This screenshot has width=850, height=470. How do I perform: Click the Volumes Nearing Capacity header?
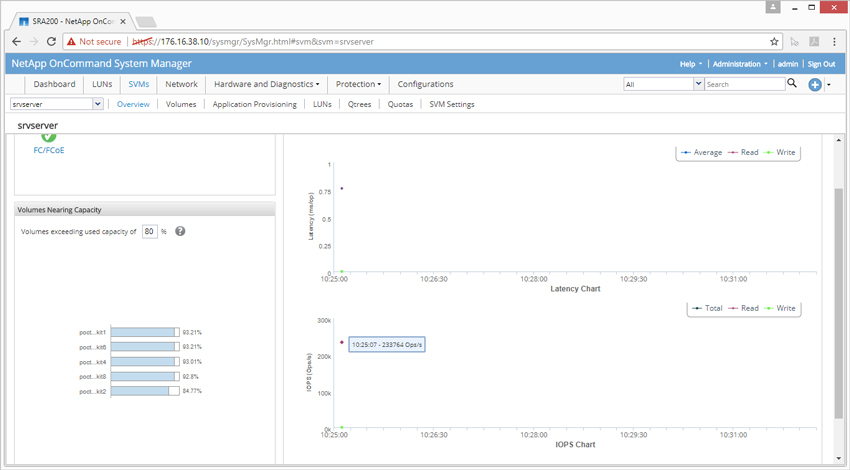[145, 210]
